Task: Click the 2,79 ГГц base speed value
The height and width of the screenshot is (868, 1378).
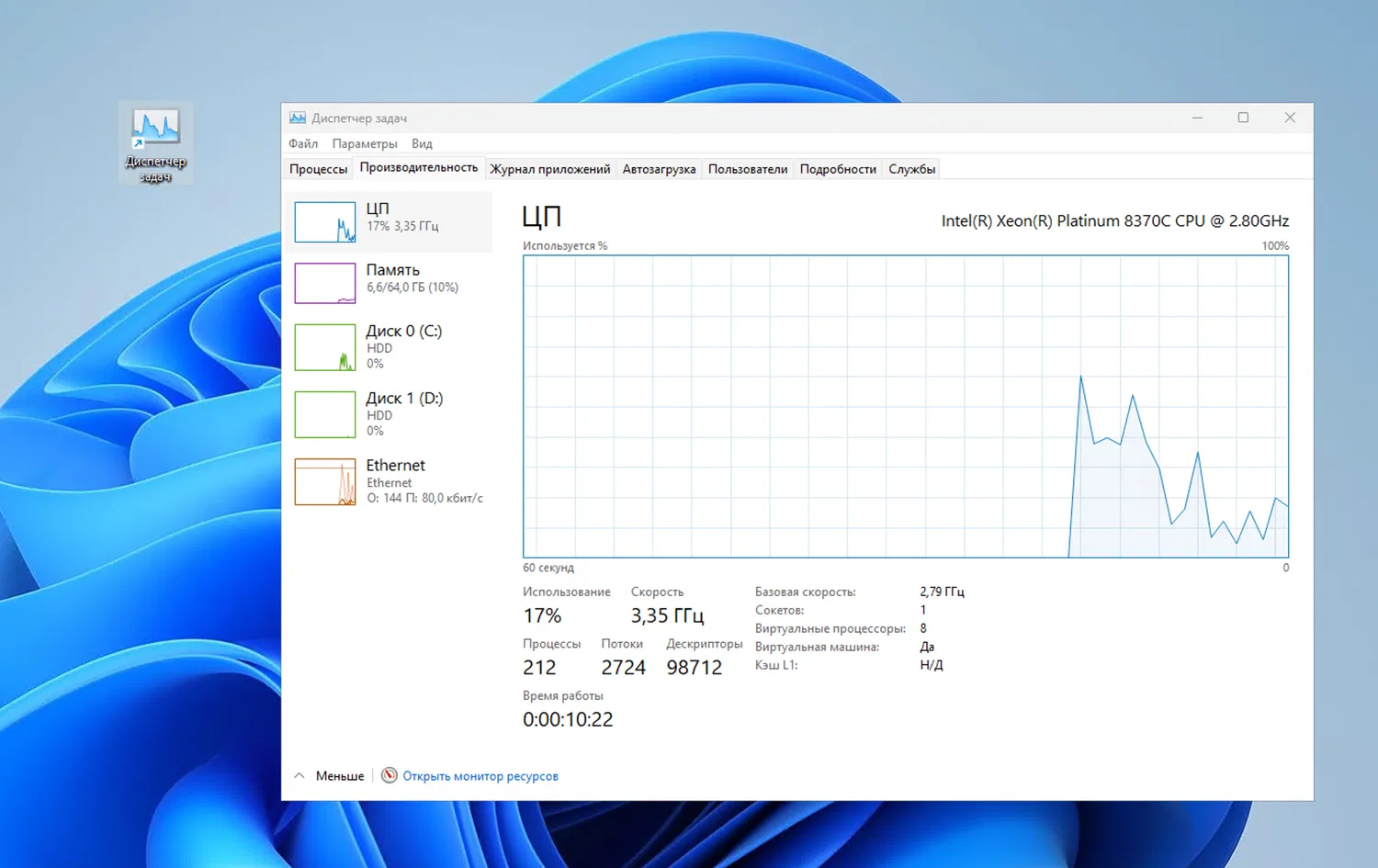Action: click(943, 592)
